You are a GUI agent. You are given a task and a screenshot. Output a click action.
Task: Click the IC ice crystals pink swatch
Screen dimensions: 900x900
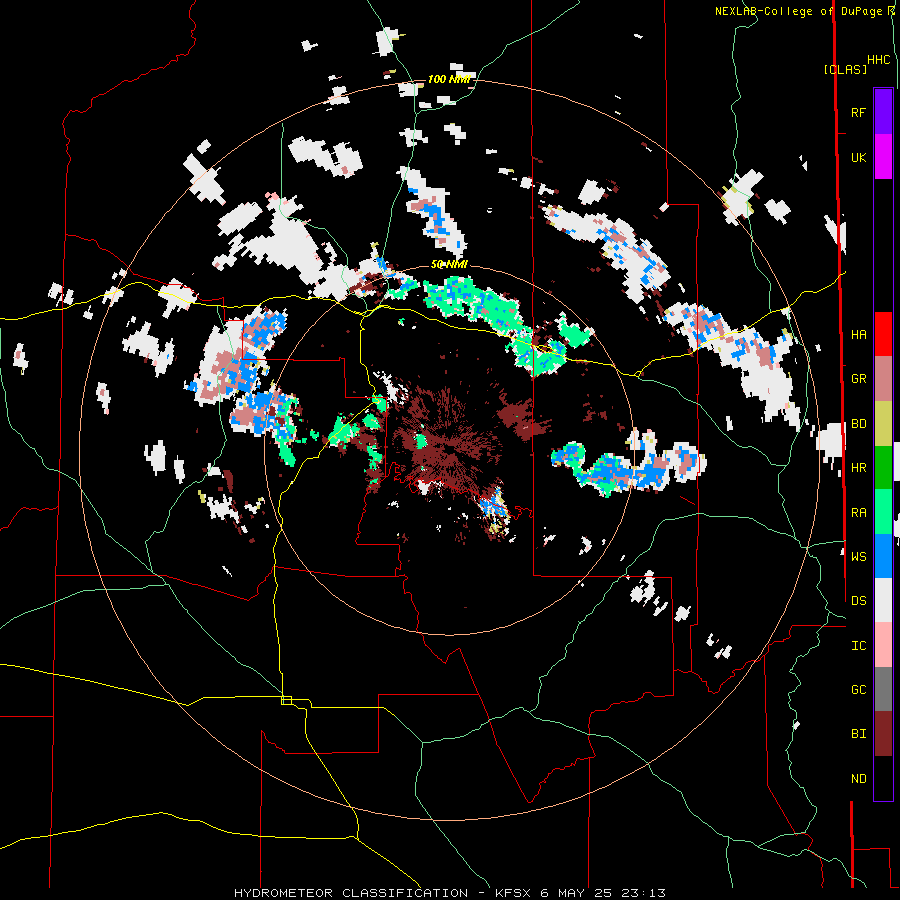[883, 645]
